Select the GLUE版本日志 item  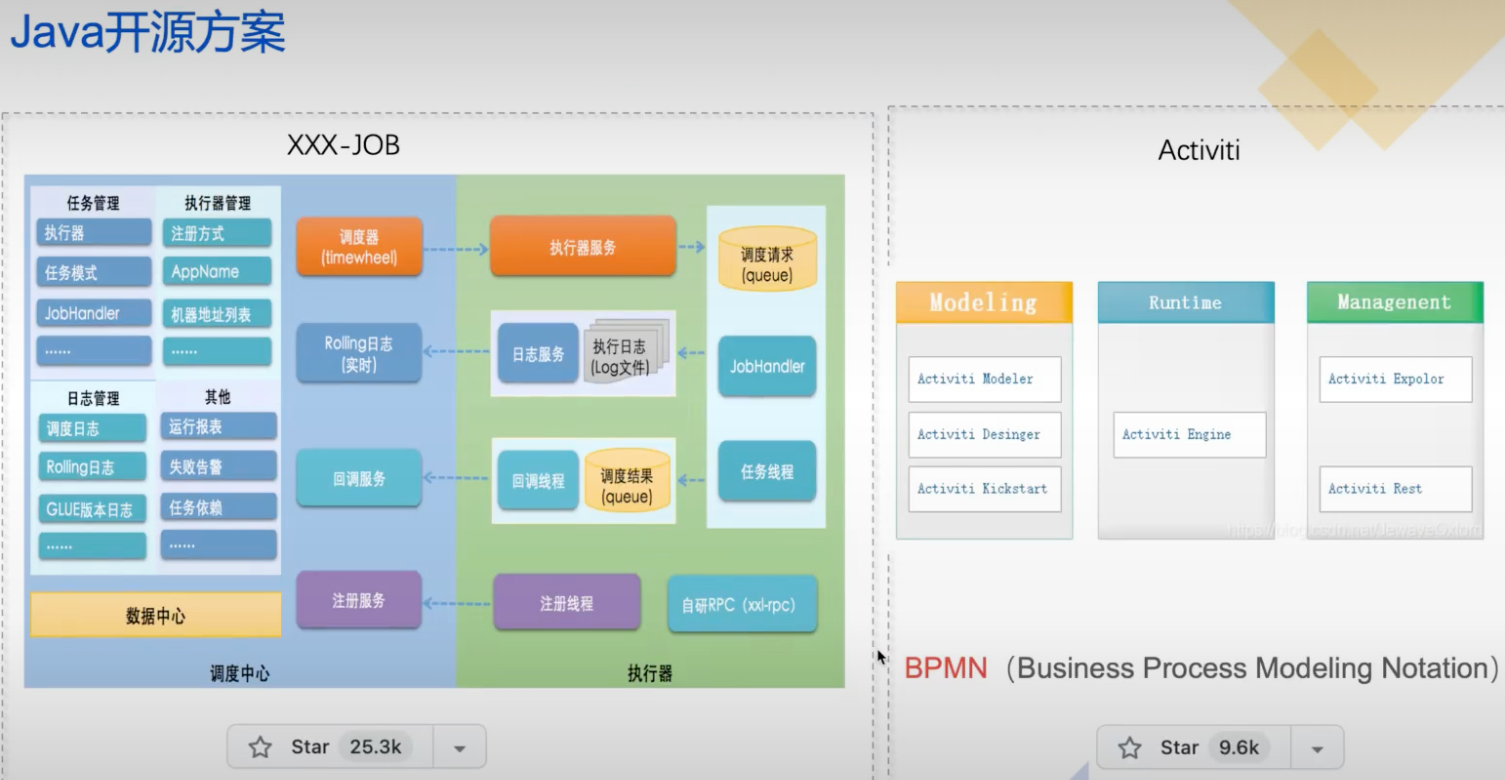click(92, 508)
